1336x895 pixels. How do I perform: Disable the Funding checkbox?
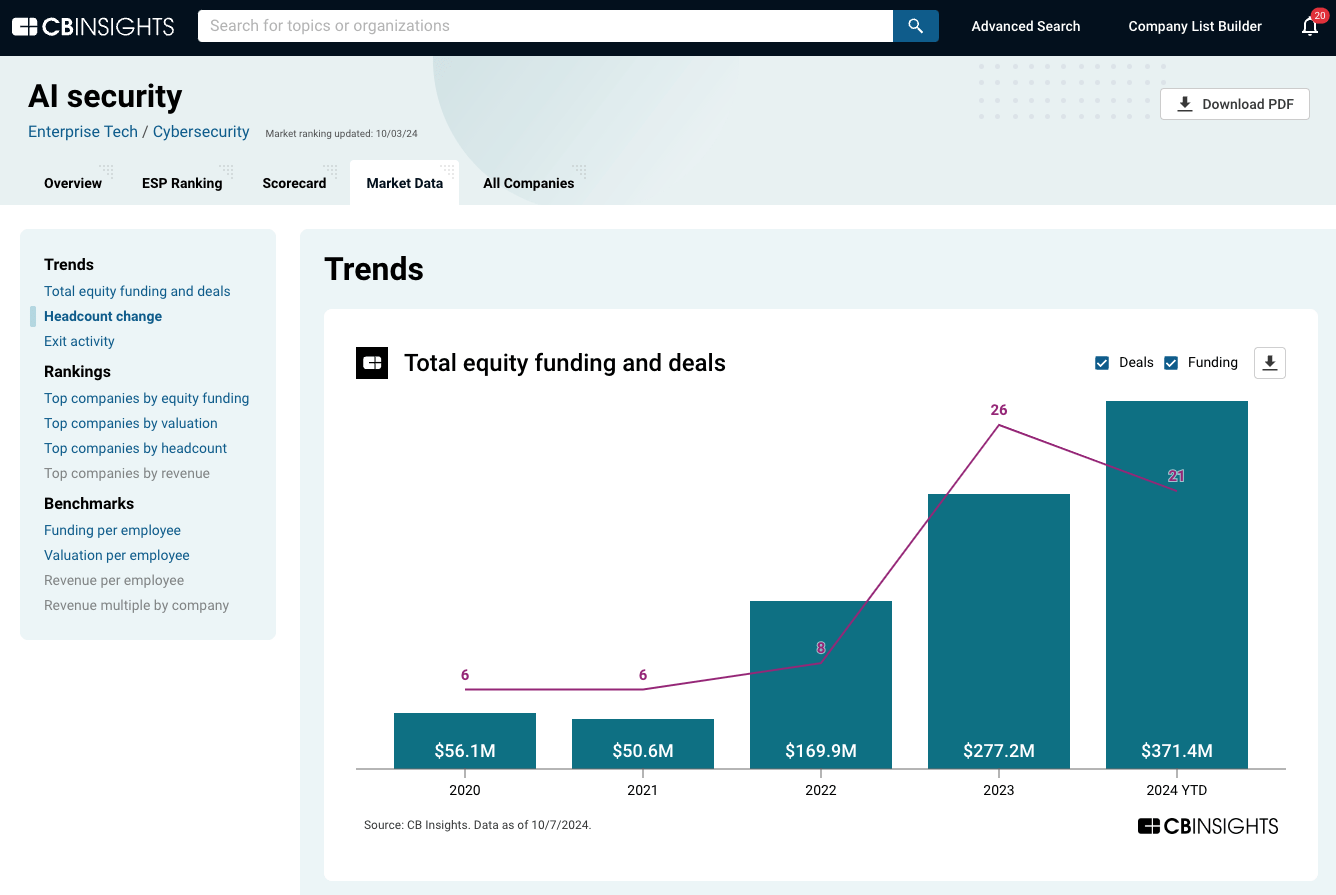click(1171, 362)
